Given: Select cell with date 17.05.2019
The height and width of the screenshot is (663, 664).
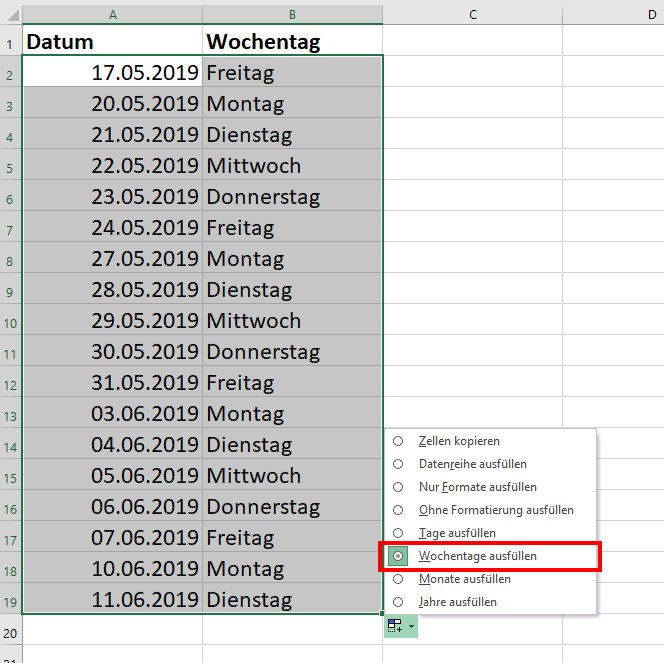Looking at the screenshot, I should 113,71.
